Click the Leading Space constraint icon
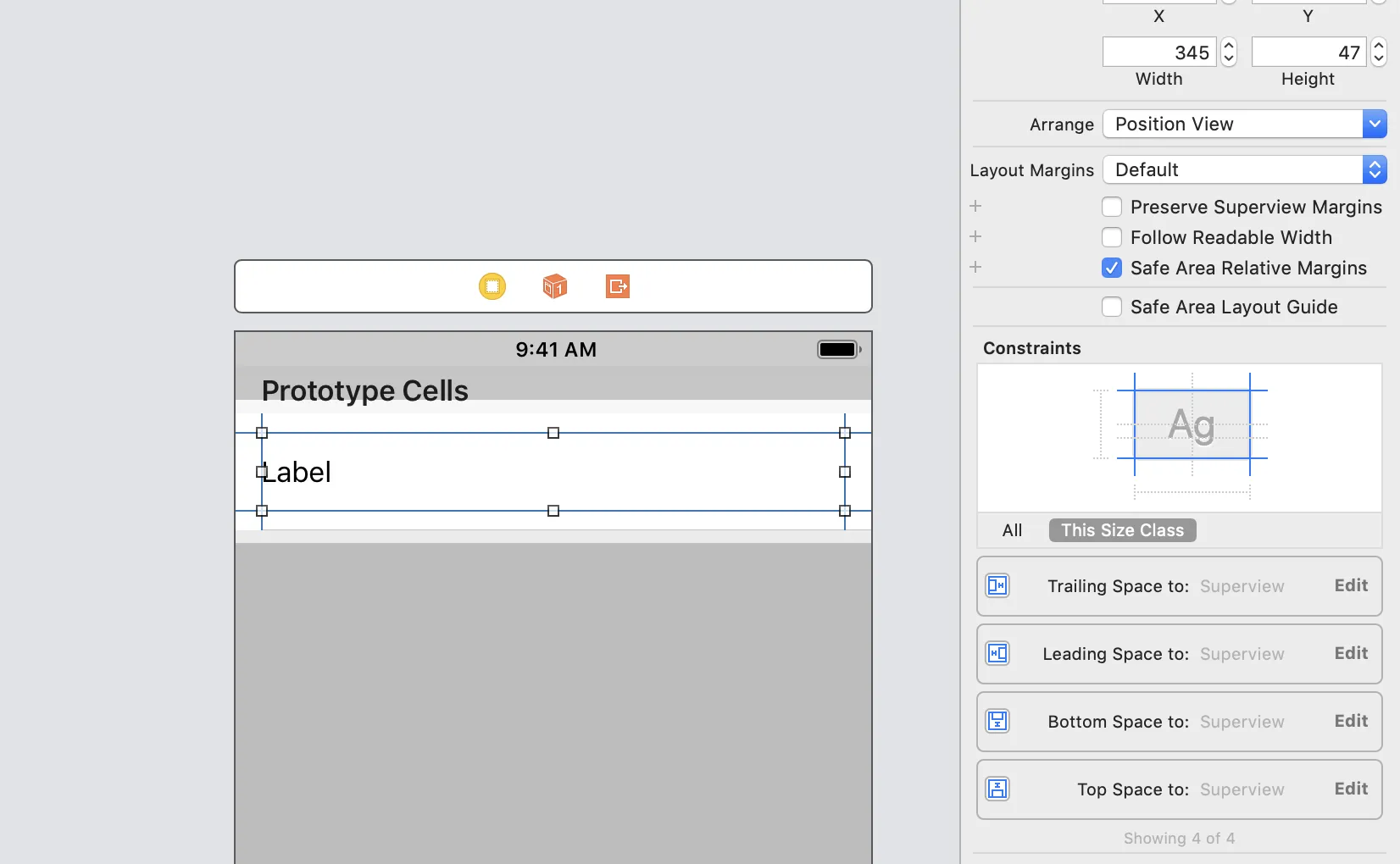 tap(997, 653)
